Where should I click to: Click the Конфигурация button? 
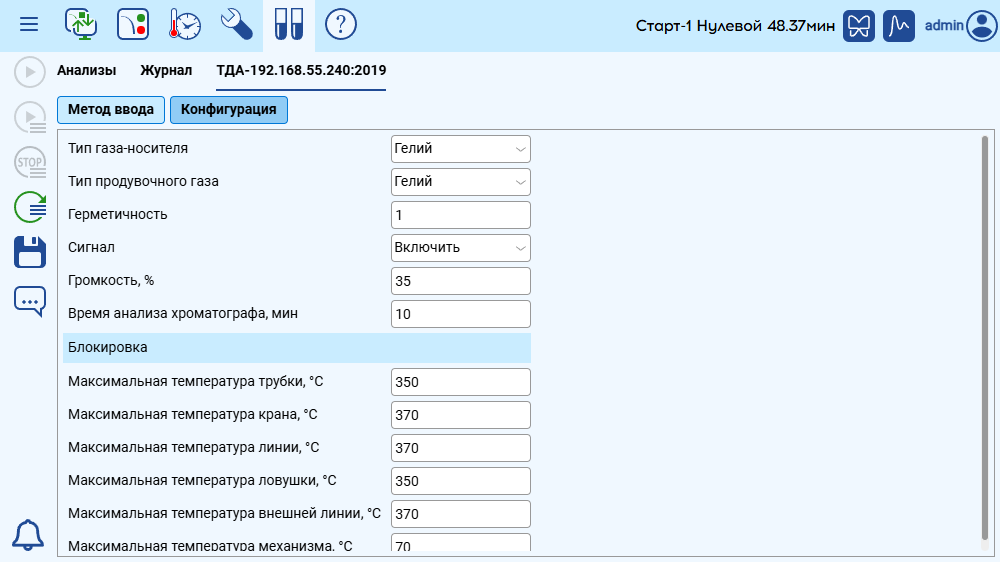click(229, 110)
